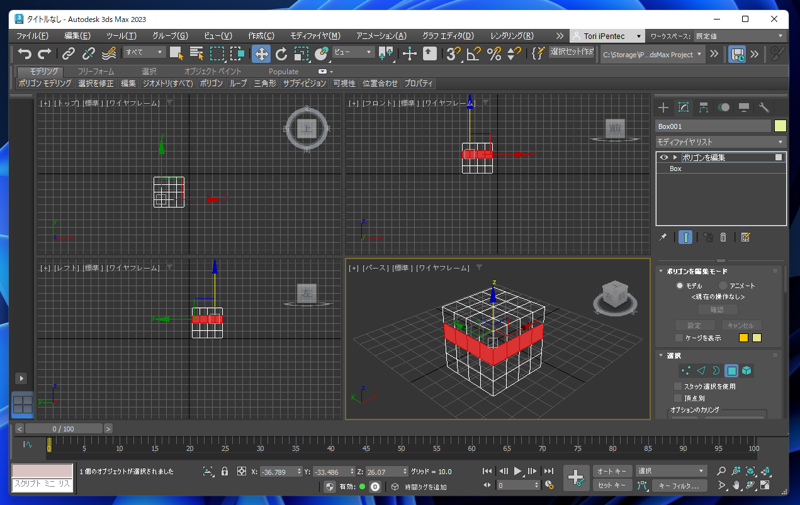Image resolution: width=800 pixels, height=505 pixels.
Task: Click Configure Modifier Sets icon
Action: (745, 237)
